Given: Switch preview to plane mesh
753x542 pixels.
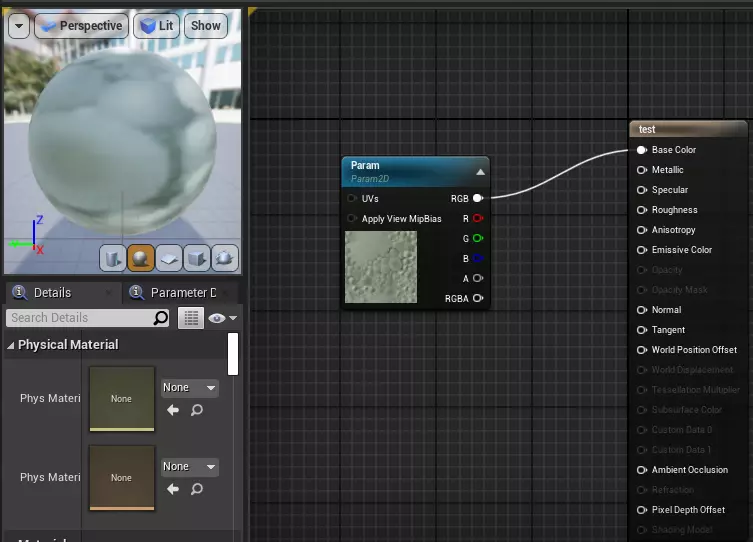Looking at the screenshot, I should tap(169, 258).
